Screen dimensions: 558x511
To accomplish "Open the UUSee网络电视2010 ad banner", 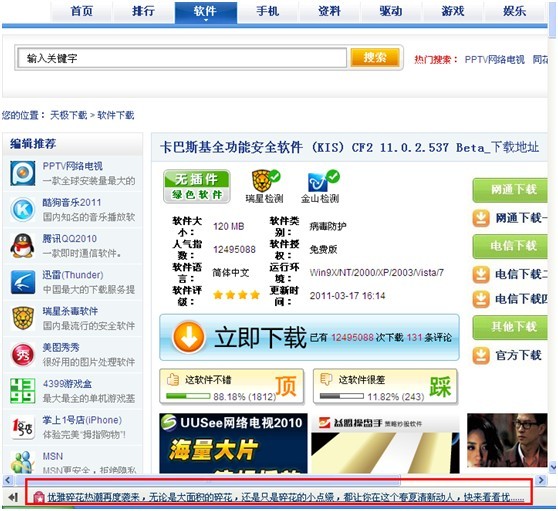I will click(x=233, y=443).
